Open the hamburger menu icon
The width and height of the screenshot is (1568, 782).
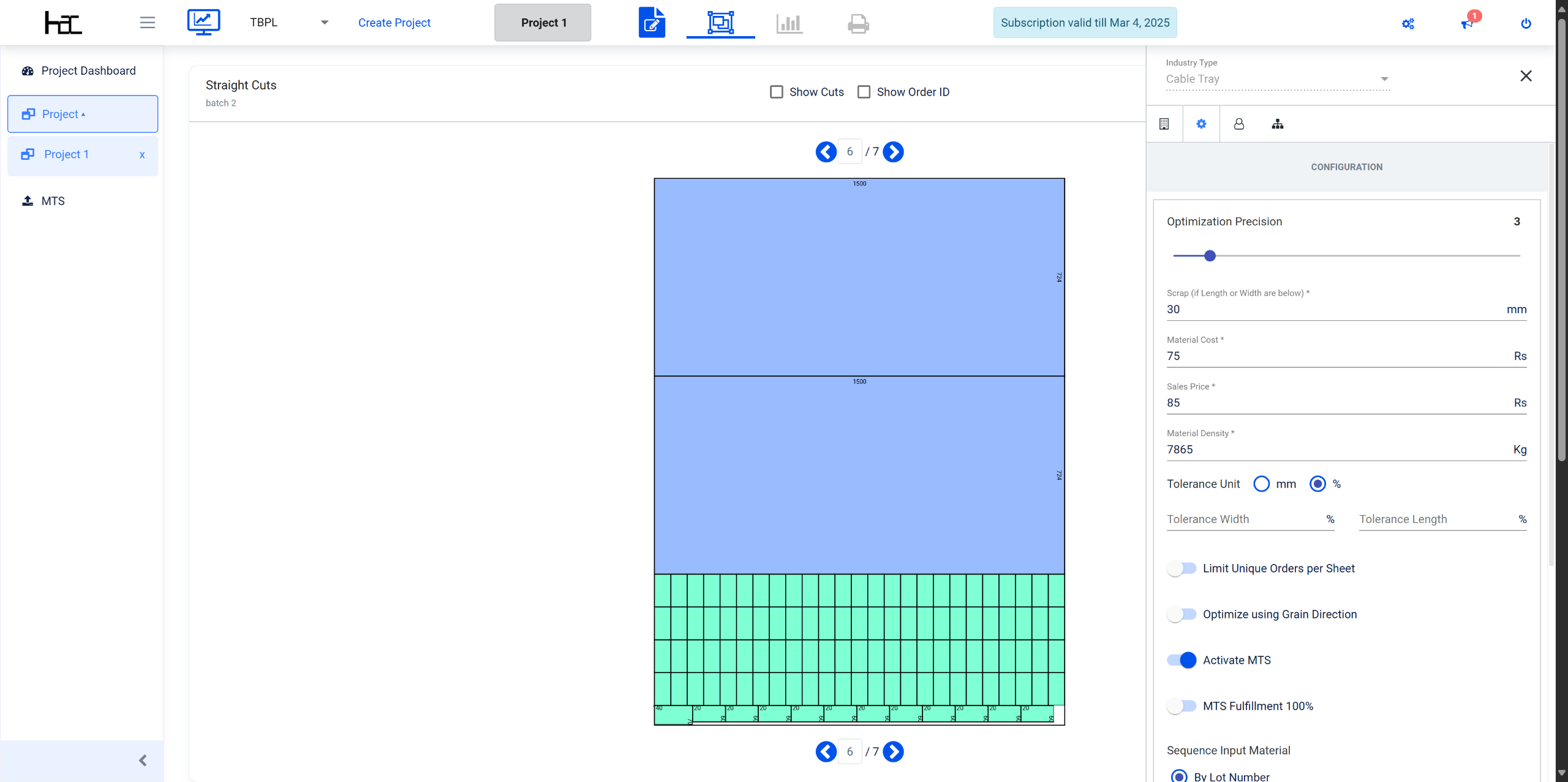tap(147, 23)
